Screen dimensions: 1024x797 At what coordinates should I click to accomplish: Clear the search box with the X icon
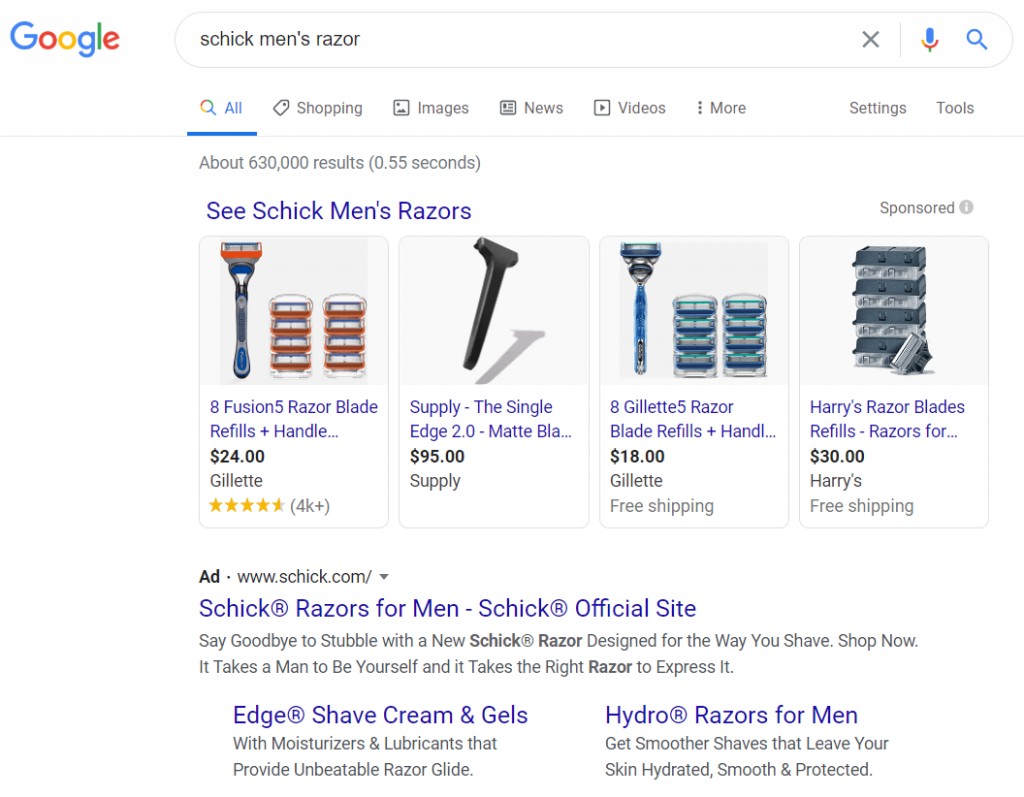(x=870, y=39)
